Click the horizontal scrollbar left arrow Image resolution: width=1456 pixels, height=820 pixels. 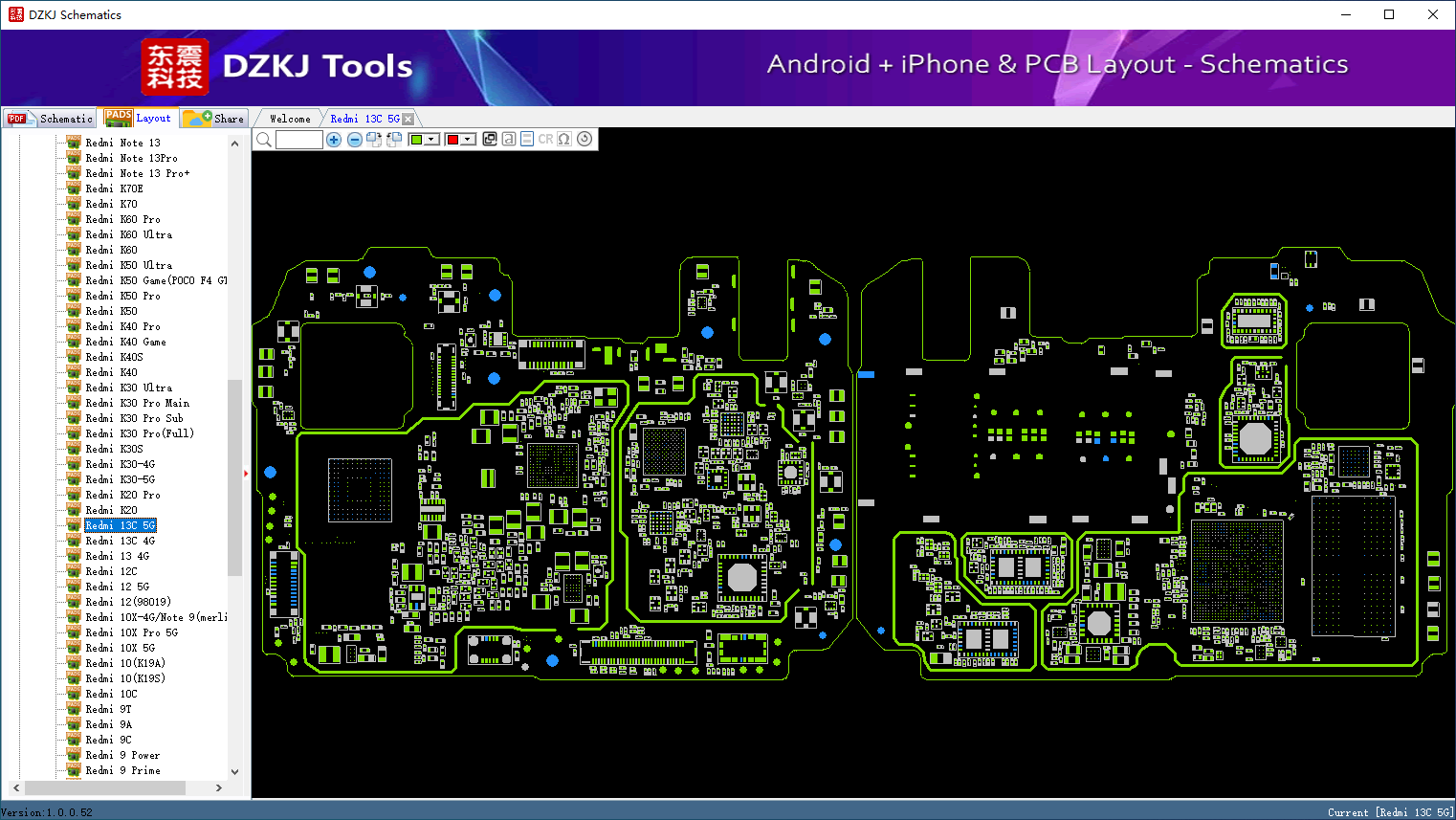pos(16,787)
